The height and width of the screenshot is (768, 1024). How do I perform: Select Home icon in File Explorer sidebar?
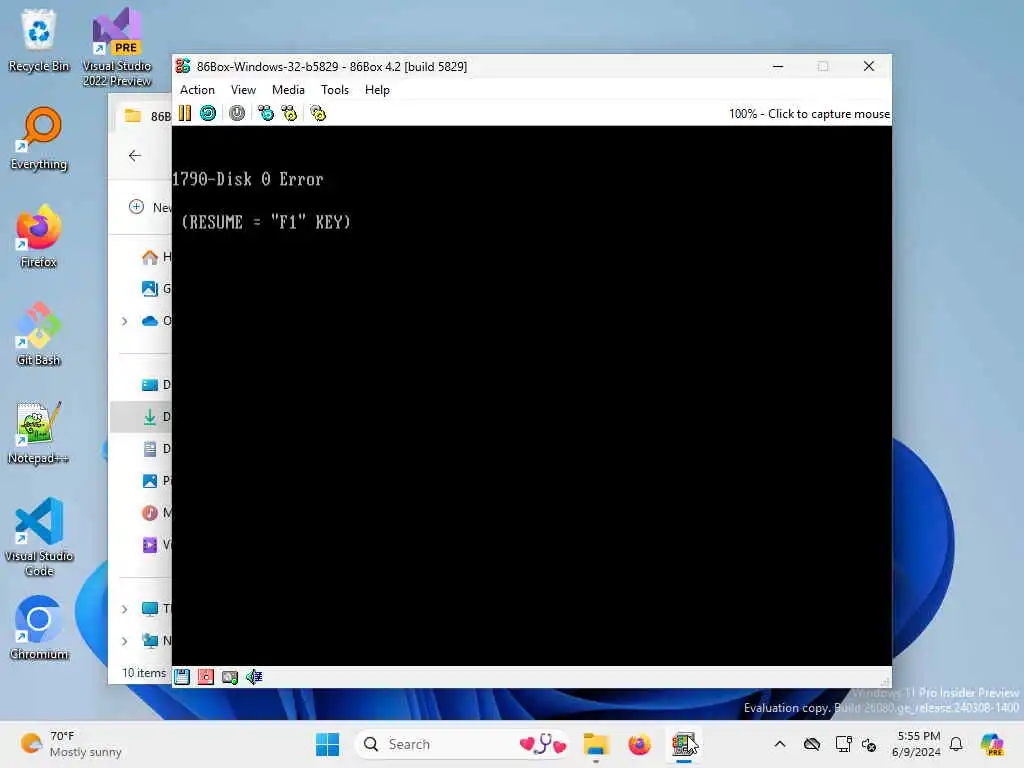(x=150, y=257)
